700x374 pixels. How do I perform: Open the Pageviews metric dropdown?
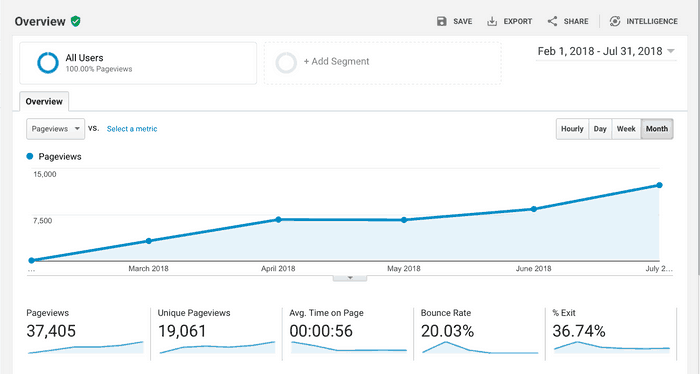(x=55, y=129)
